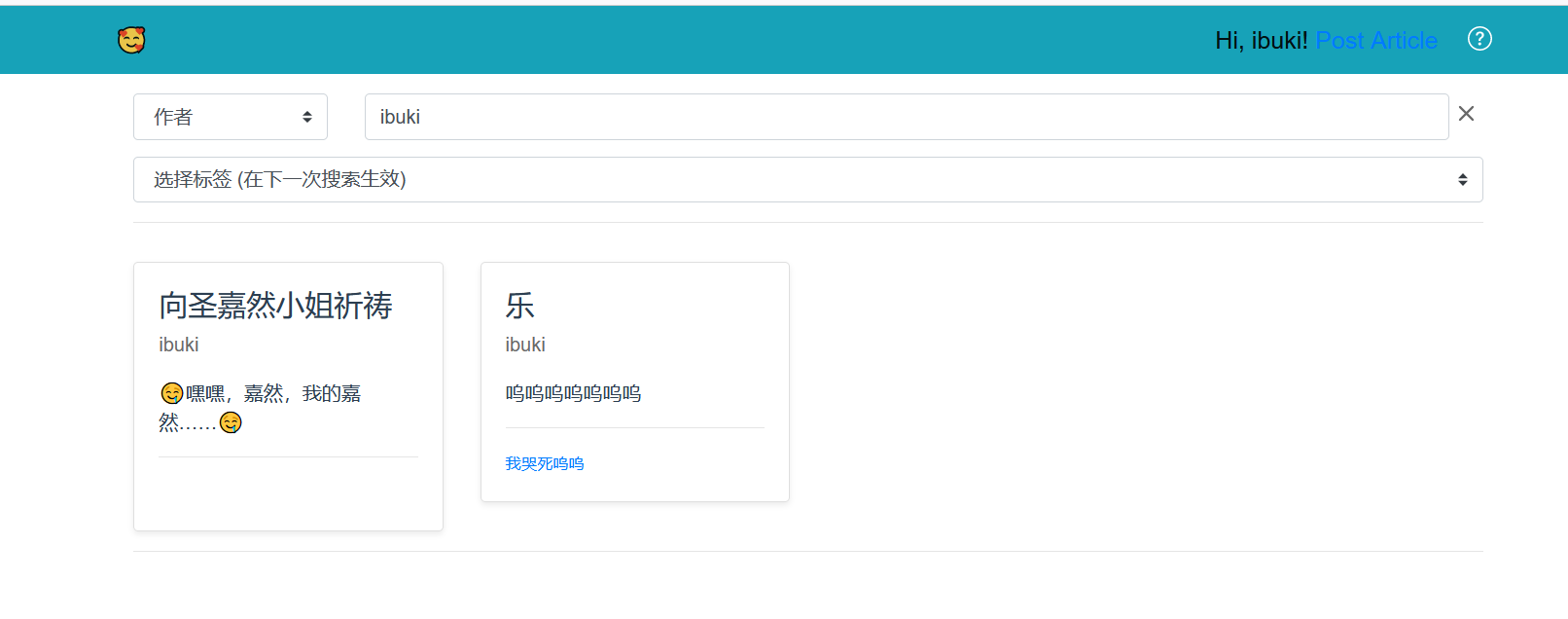This screenshot has height=619, width=1568.
Task: Click author ibuki under the 乐 article
Action: point(525,345)
